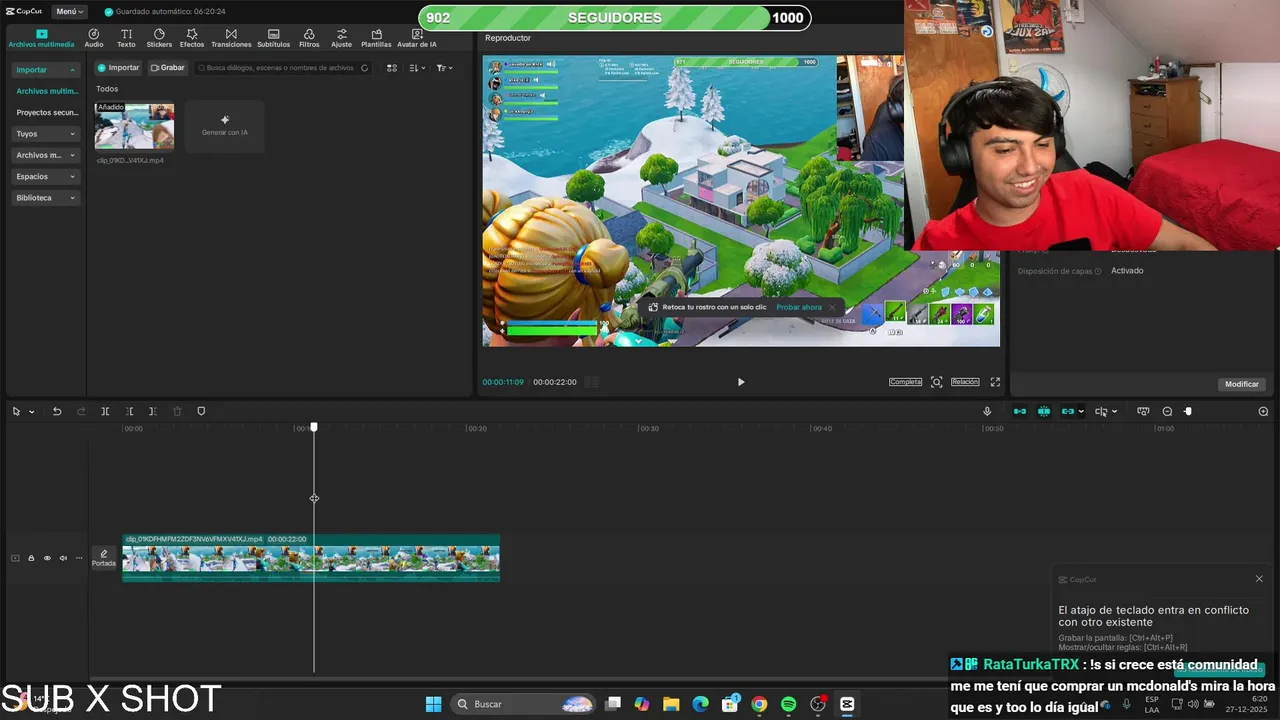
Task: Open preview axis dropdown arrow
Action: [x=1114, y=412]
